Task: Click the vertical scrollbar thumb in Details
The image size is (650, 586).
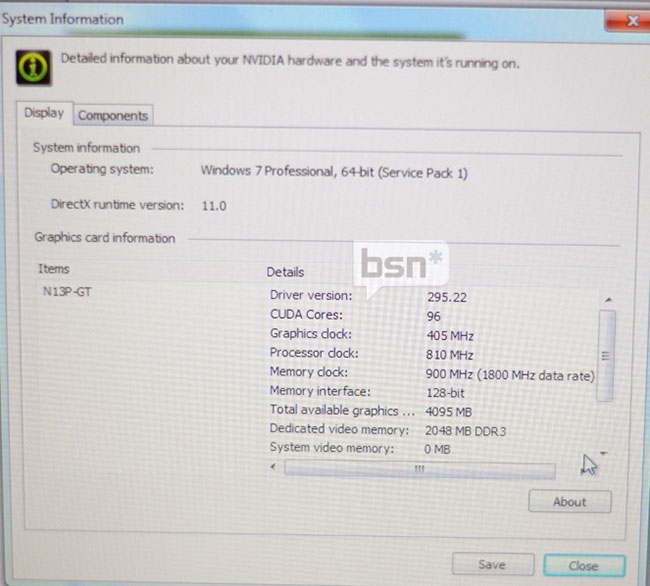Action: (x=606, y=356)
